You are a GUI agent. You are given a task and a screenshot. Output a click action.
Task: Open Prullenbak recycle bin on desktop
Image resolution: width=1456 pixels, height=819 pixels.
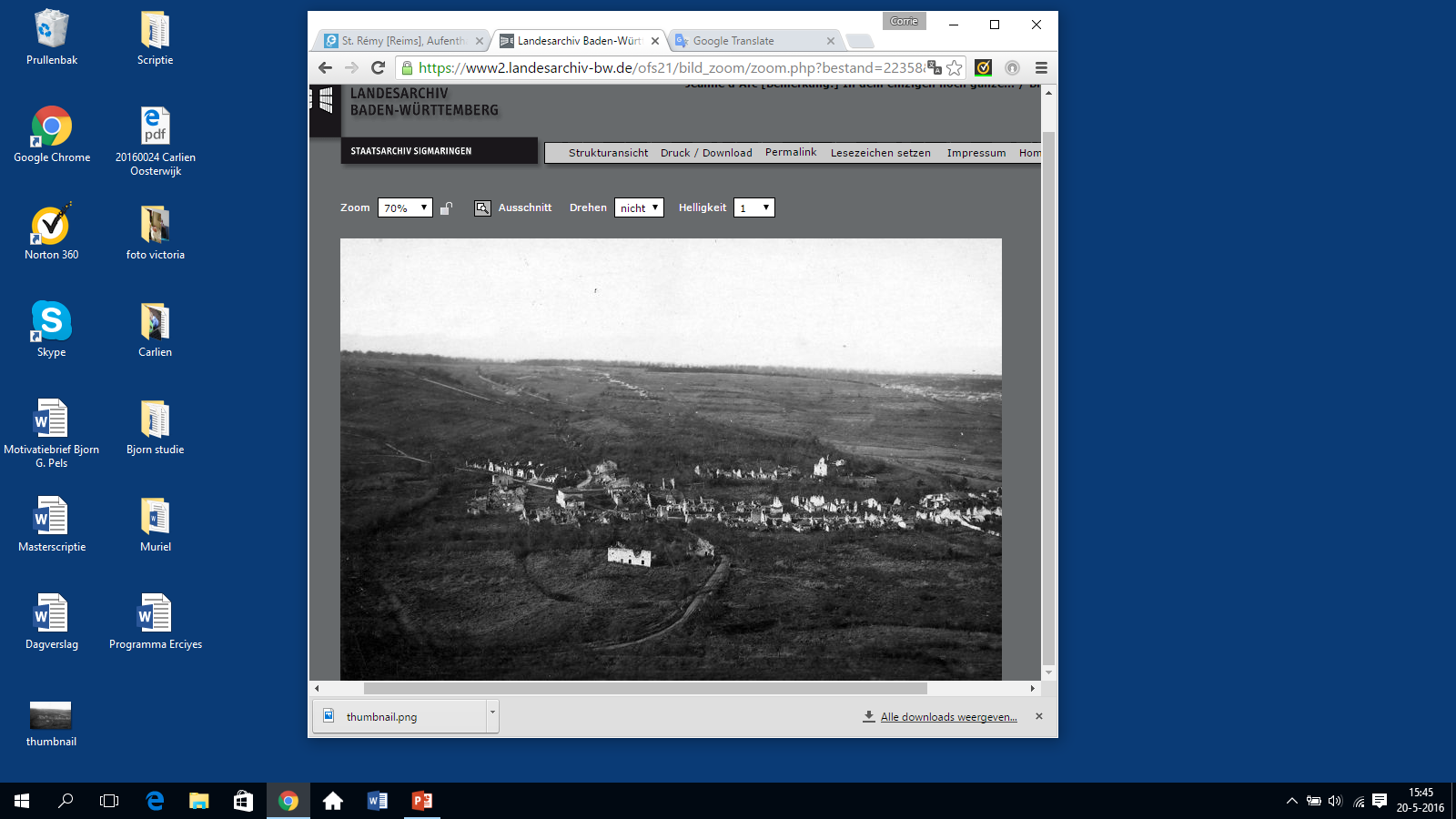(52, 38)
